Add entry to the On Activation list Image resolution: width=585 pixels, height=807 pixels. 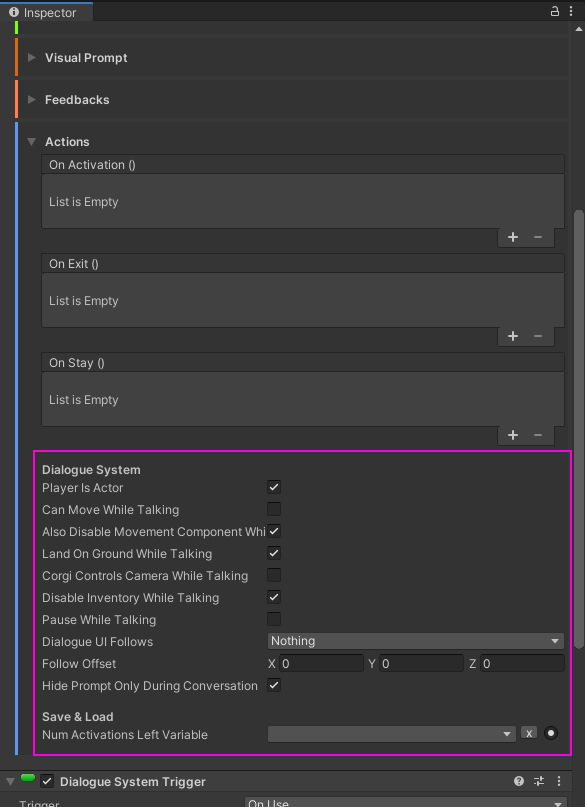tap(512, 237)
